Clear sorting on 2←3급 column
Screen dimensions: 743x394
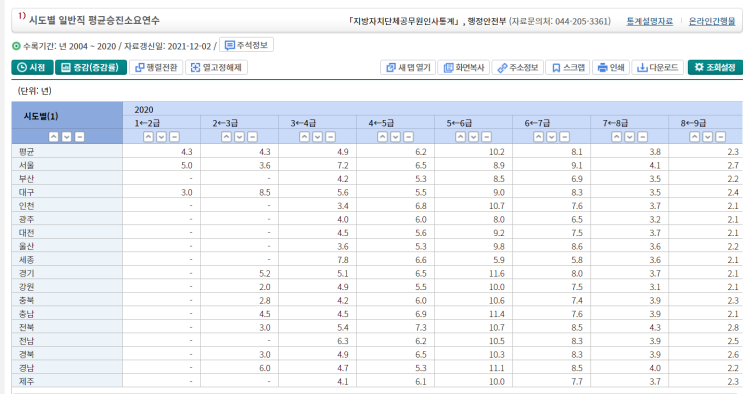tap(253, 137)
